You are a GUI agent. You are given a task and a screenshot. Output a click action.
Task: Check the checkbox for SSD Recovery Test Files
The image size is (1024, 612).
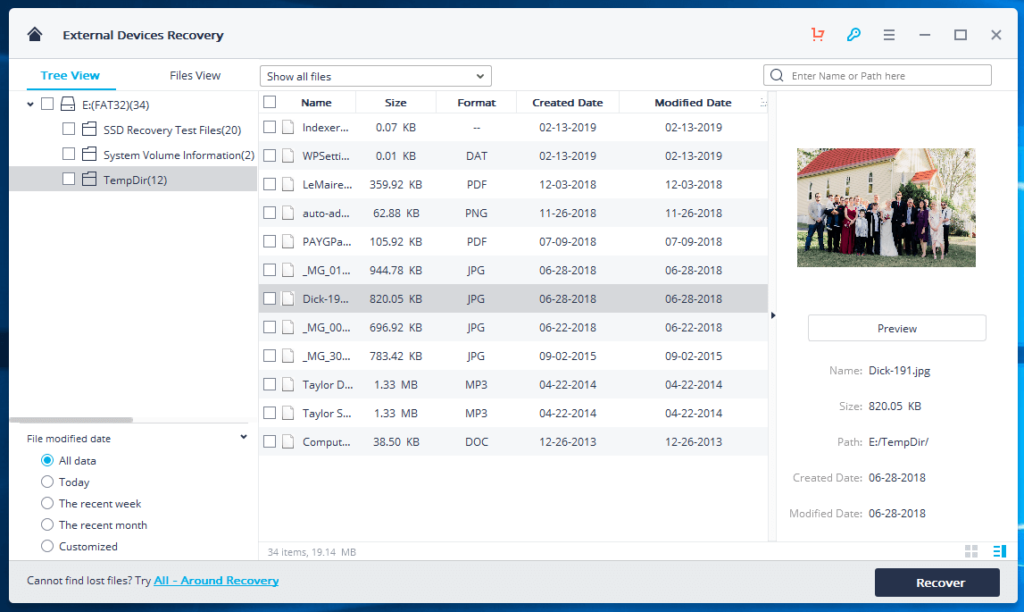pyautogui.click(x=68, y=128)
